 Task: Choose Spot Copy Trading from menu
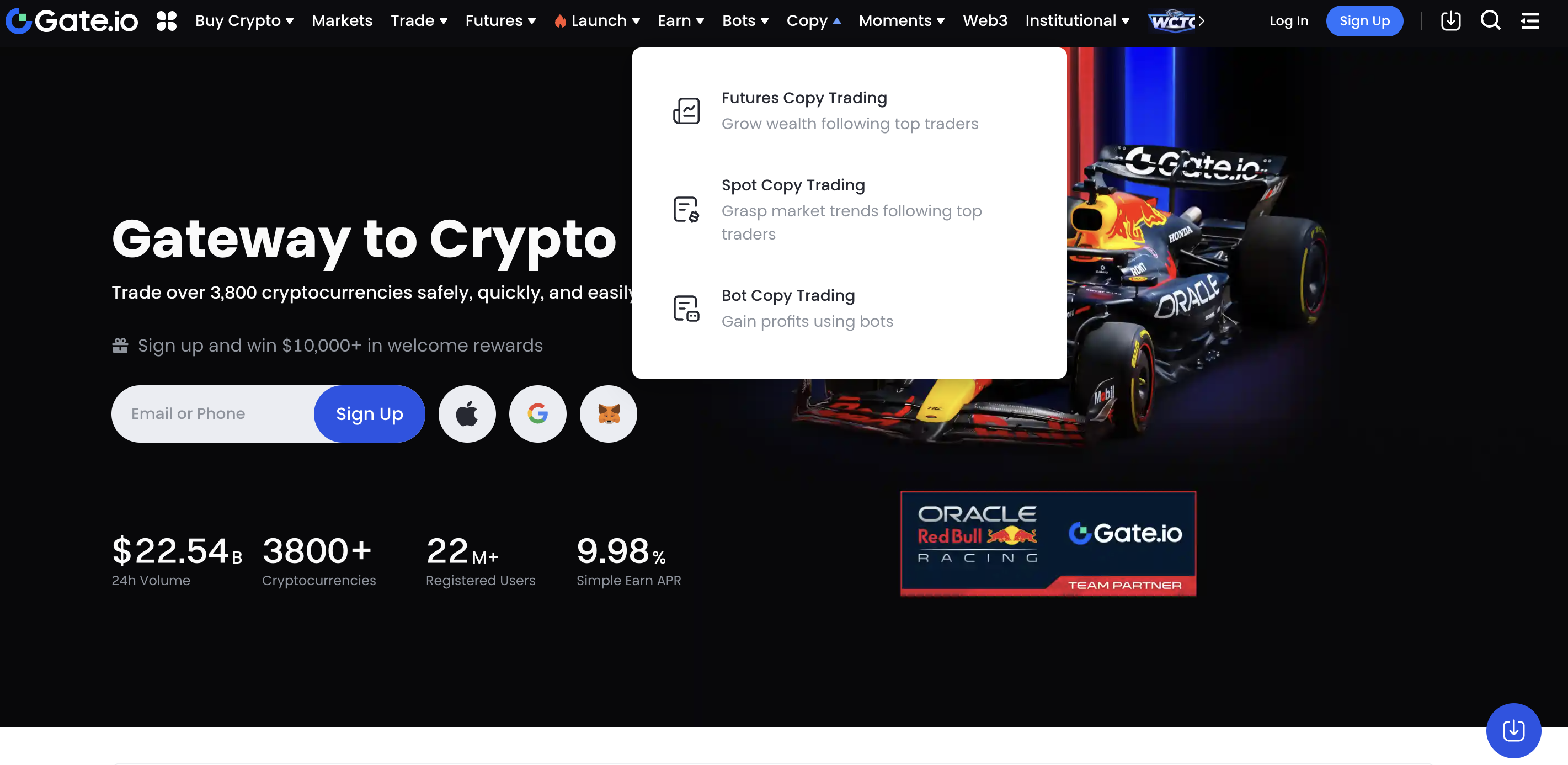coord(849,209)
